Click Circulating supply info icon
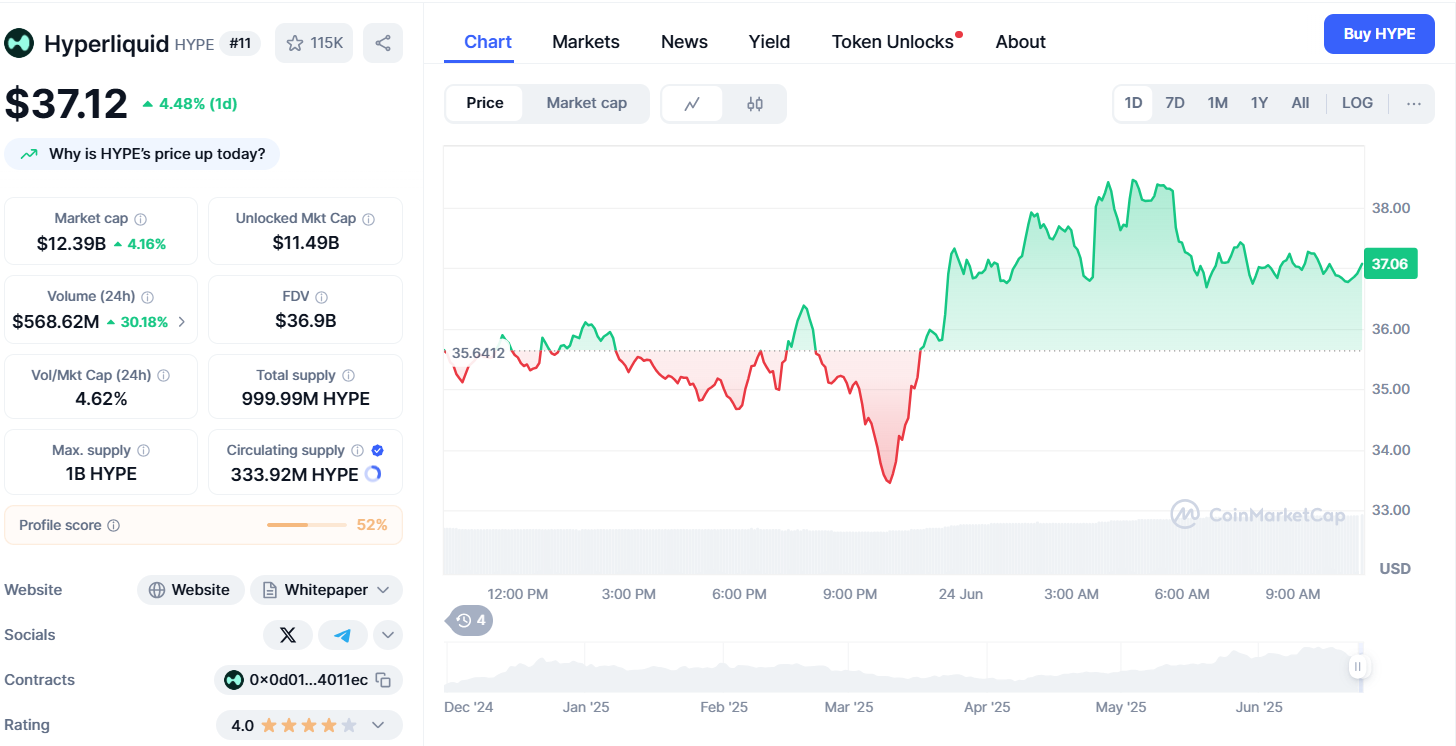Screen dimensions: 1456x746 click(358, 451)
